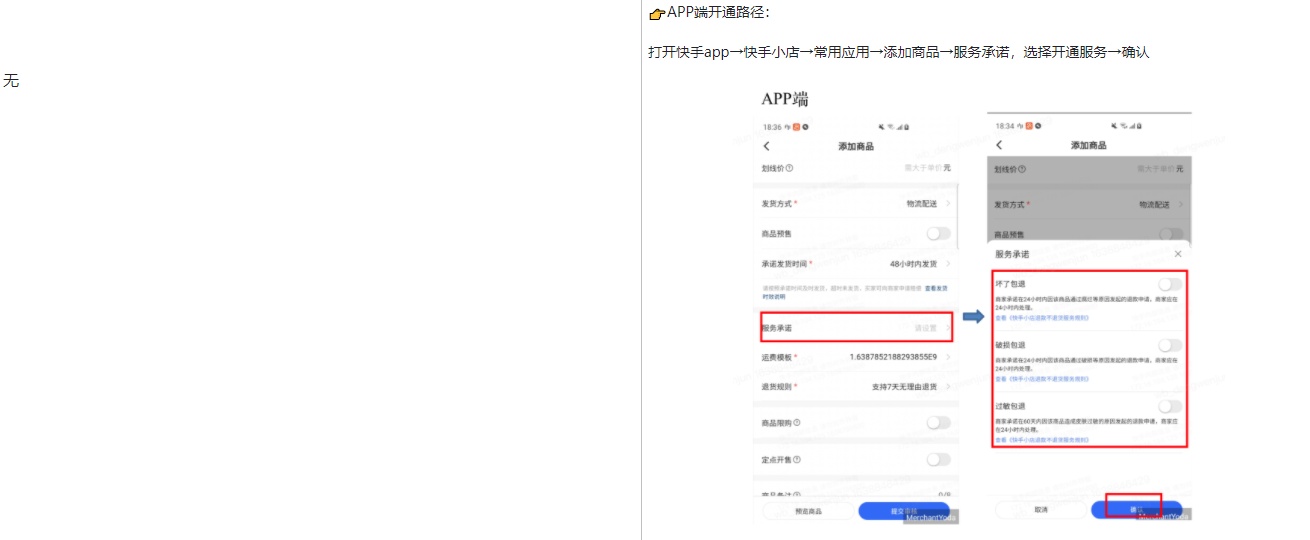1310x540 pixels.
Task: Tap back arrow on the 18:36 phone screen
Action: (x=767, y=146)
